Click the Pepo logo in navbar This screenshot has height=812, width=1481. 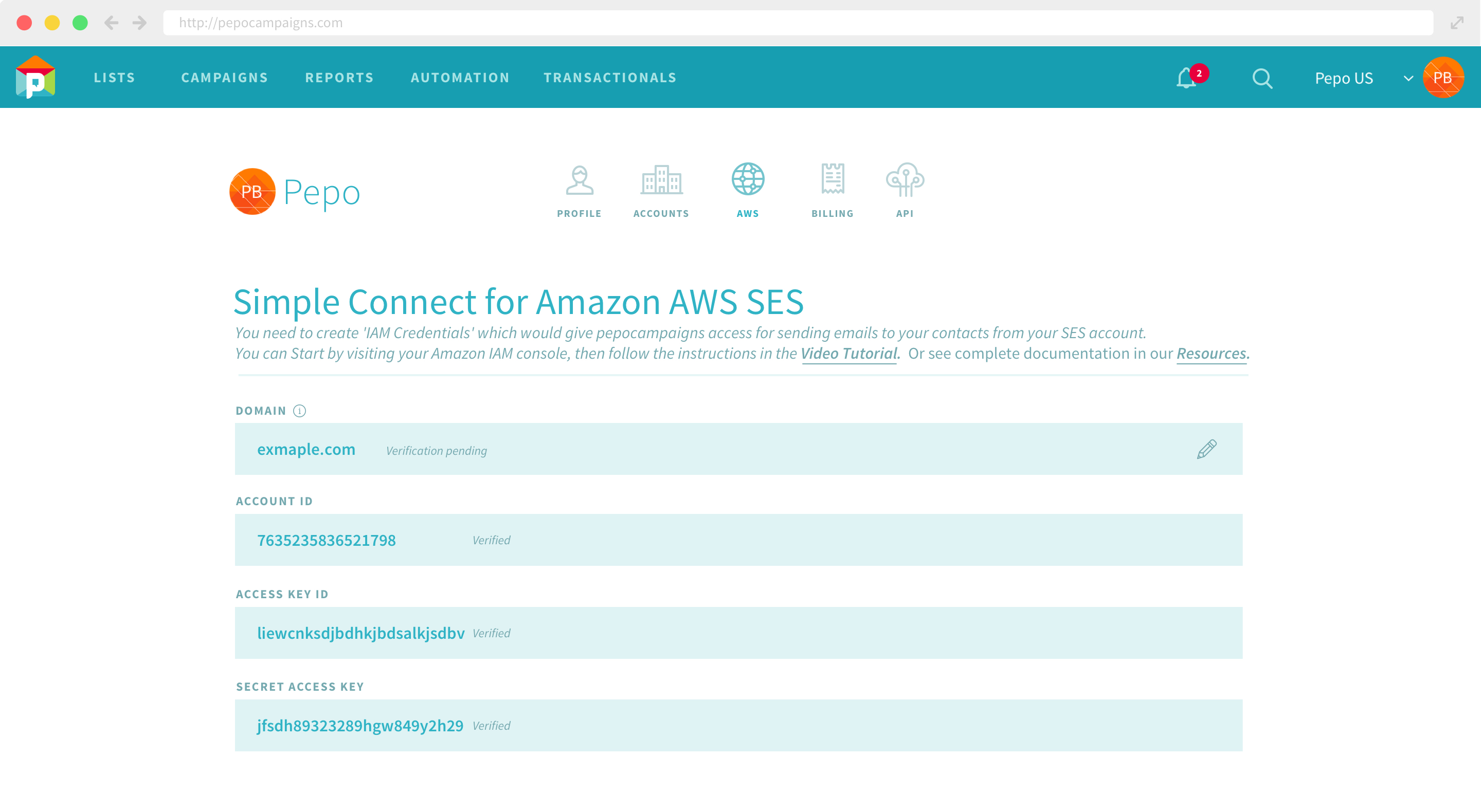click(x=35, y=78)
